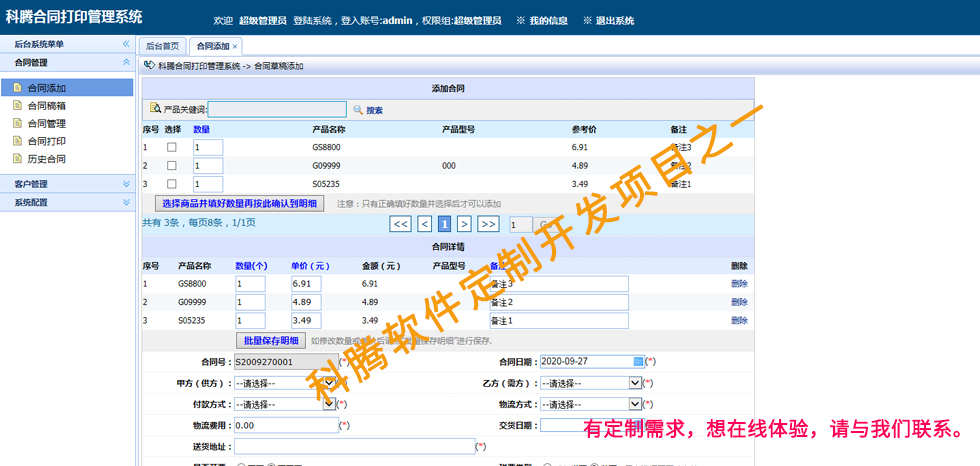Open the 甲方（供方） dropdown
The width and height of the screenshot is (980, 466).
click(286, 383)
